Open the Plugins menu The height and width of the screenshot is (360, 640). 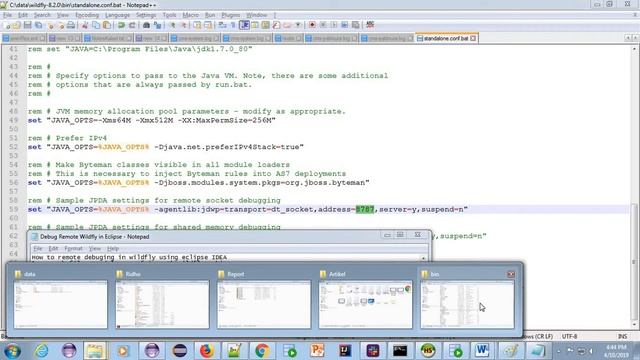click(x=231, y=15)
